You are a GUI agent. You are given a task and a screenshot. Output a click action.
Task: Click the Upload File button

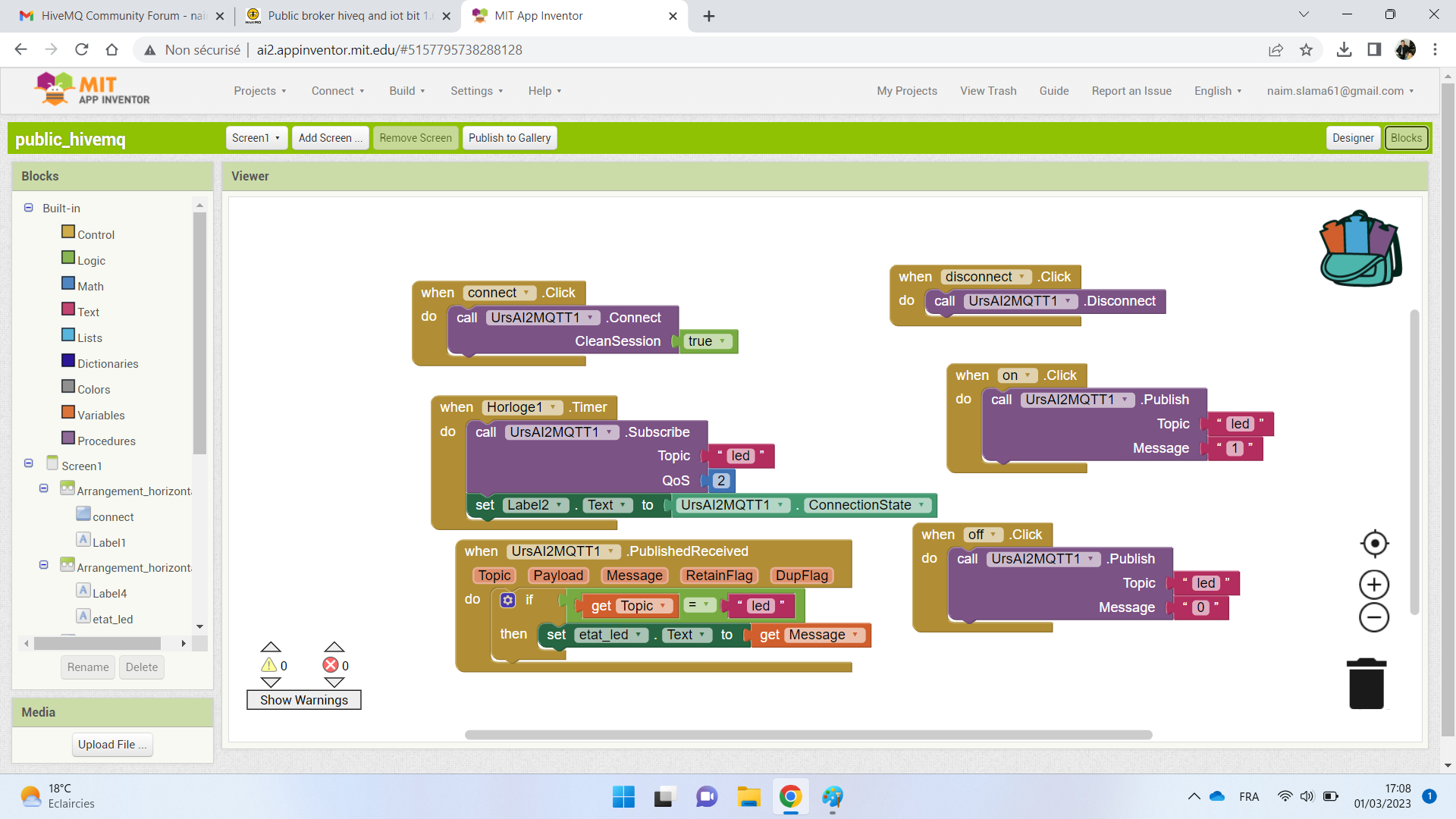(x=112, y=745)
